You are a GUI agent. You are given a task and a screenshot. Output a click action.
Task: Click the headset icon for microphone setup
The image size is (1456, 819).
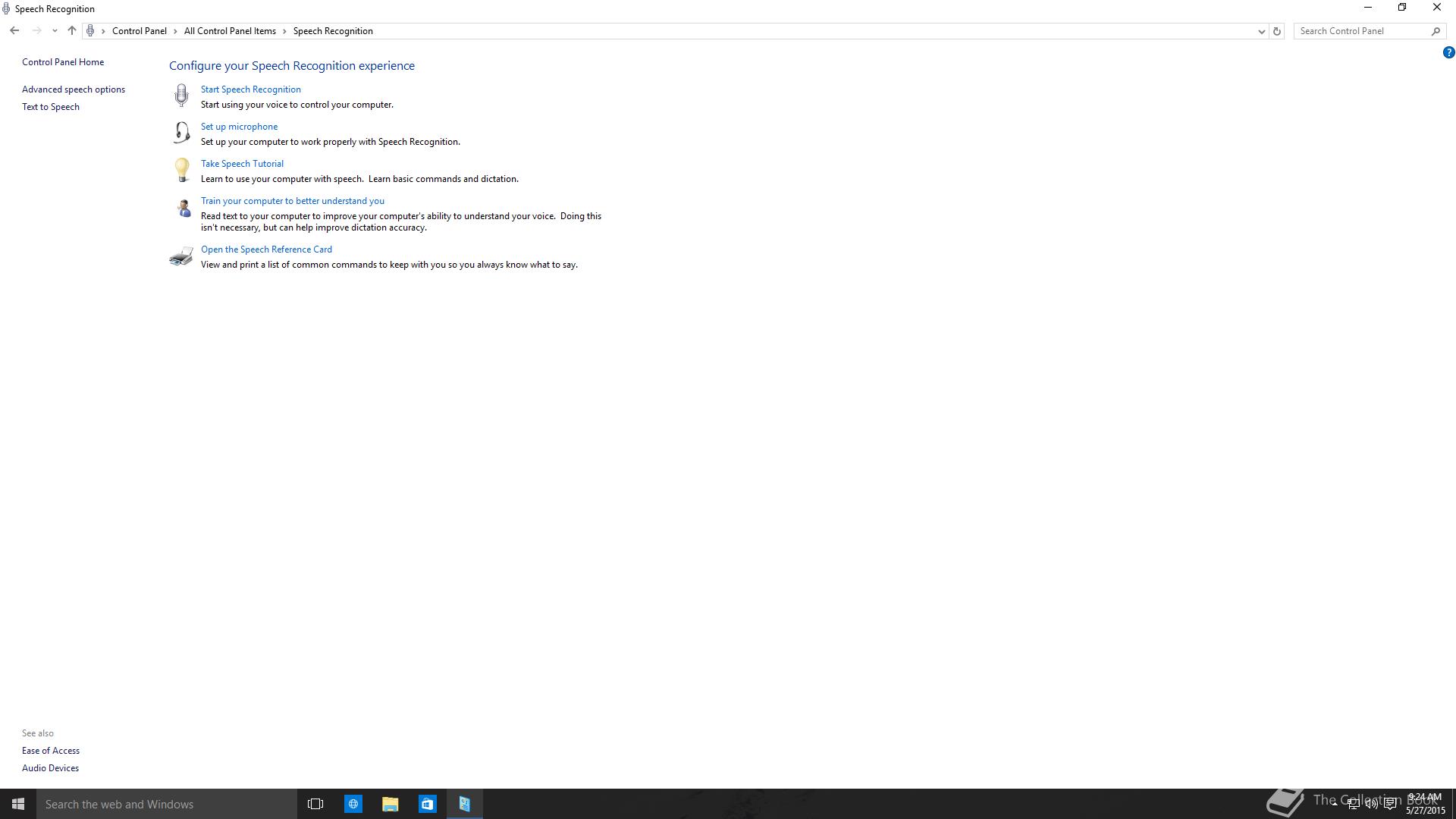181,133
